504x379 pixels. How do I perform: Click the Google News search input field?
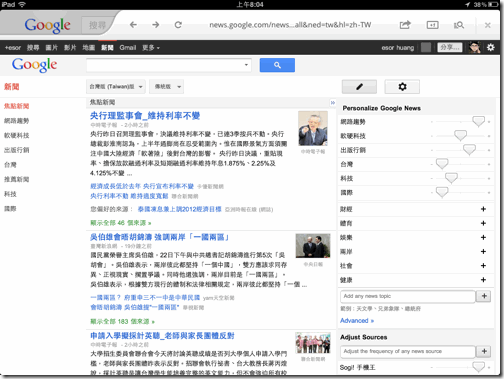(169, 65)
